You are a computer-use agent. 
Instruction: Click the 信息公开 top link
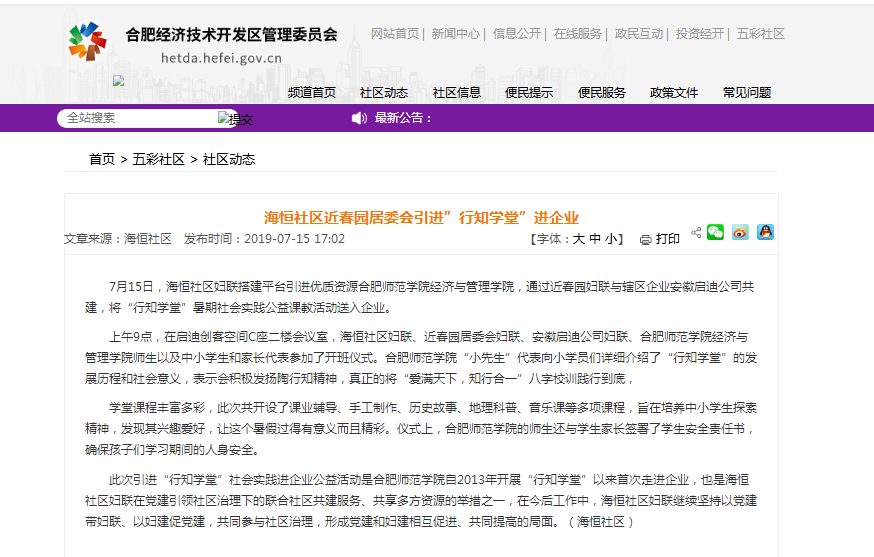coord(517,33)
